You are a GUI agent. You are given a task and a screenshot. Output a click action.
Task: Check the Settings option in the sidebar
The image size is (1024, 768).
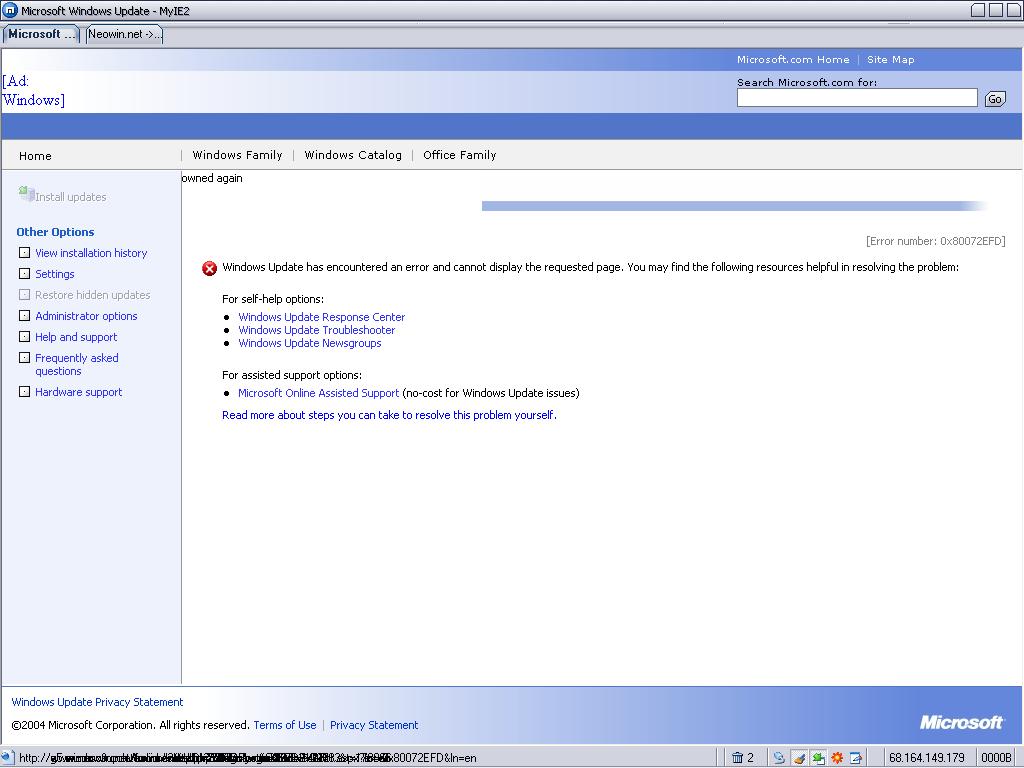[24, 273]
